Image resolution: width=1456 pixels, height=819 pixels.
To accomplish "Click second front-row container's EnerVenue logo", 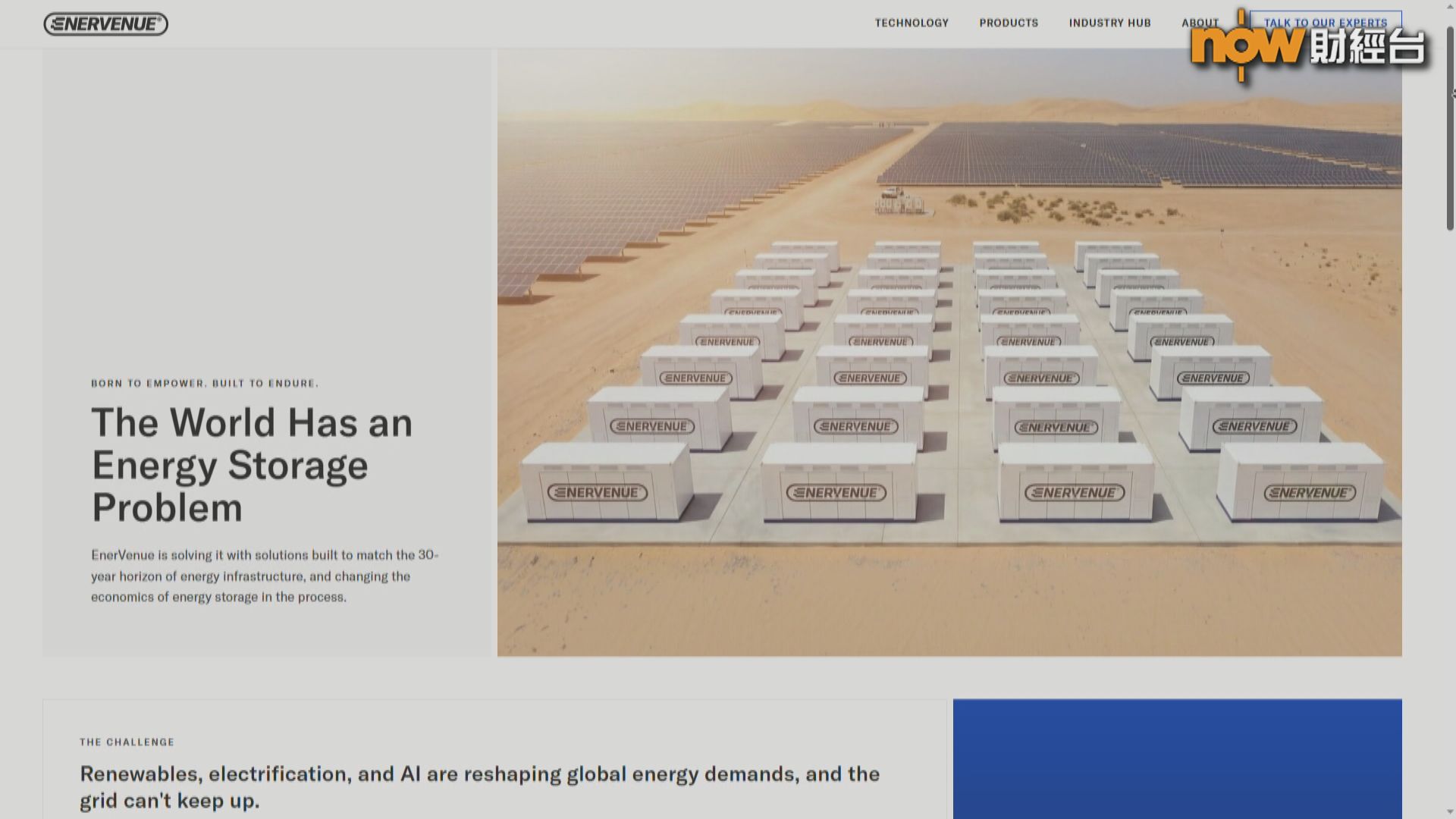I will 836,493.
